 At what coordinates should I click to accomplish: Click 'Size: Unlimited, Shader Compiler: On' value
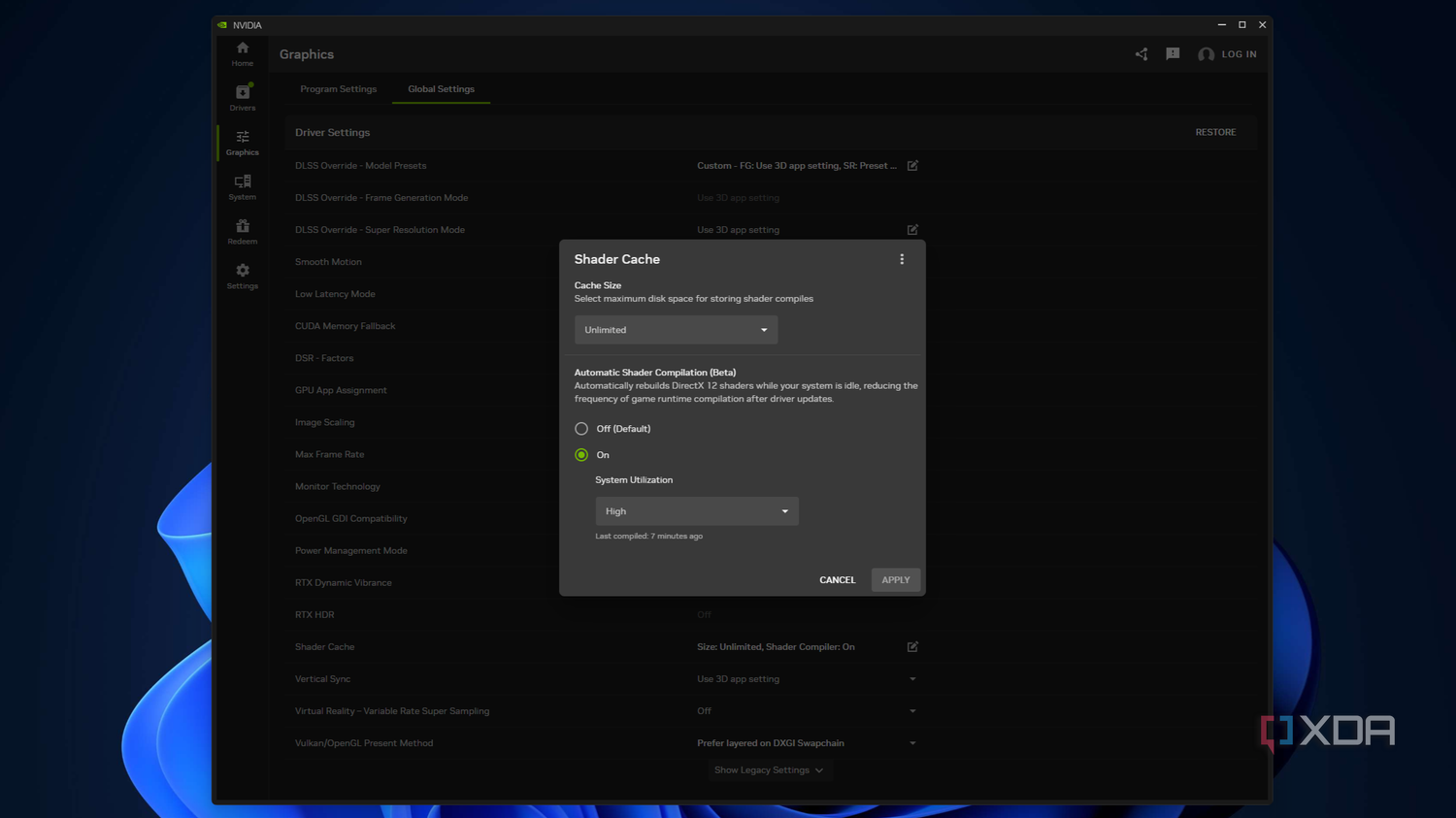pyautogui.click(x=776, y=647)
